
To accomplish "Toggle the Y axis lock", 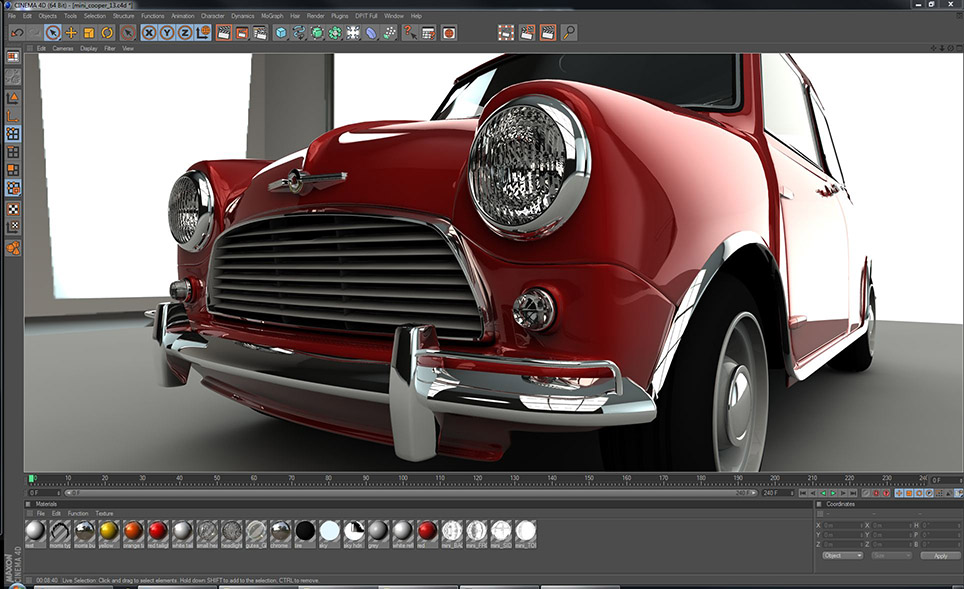I will 167,32.
